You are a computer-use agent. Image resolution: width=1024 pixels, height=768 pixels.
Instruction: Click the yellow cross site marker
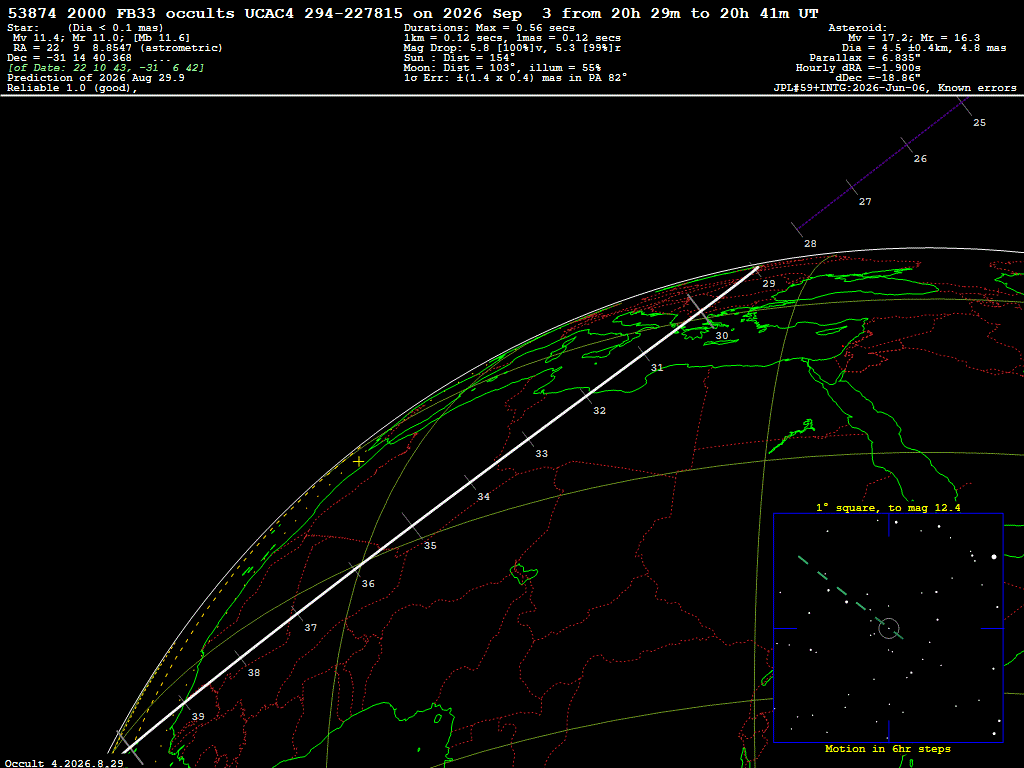pyautogui.click(x=359, y=461)
